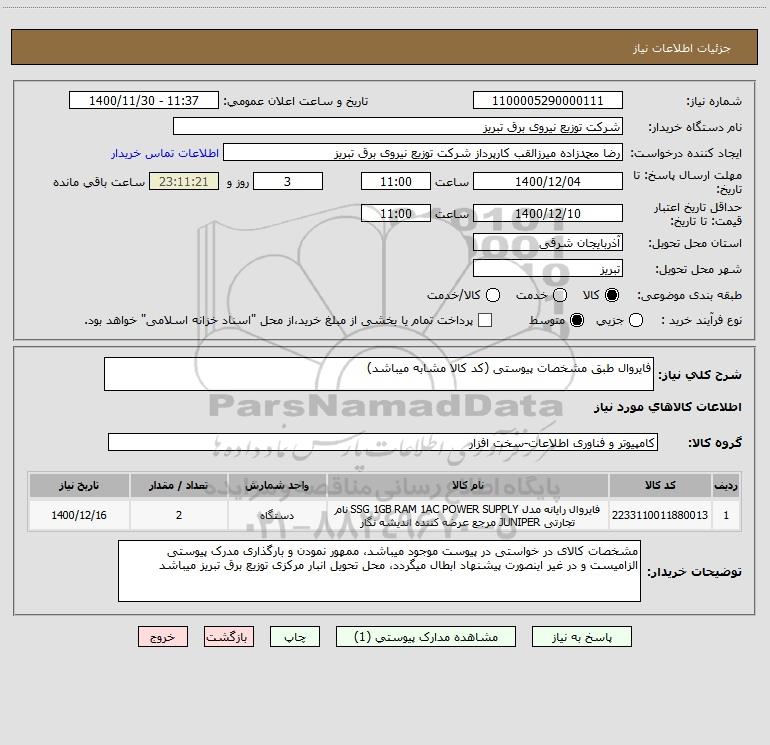The height and width of the screenshot is (745, 770).
Task: Click the نام دستگاه خریدار field
Action: [398, 127]
